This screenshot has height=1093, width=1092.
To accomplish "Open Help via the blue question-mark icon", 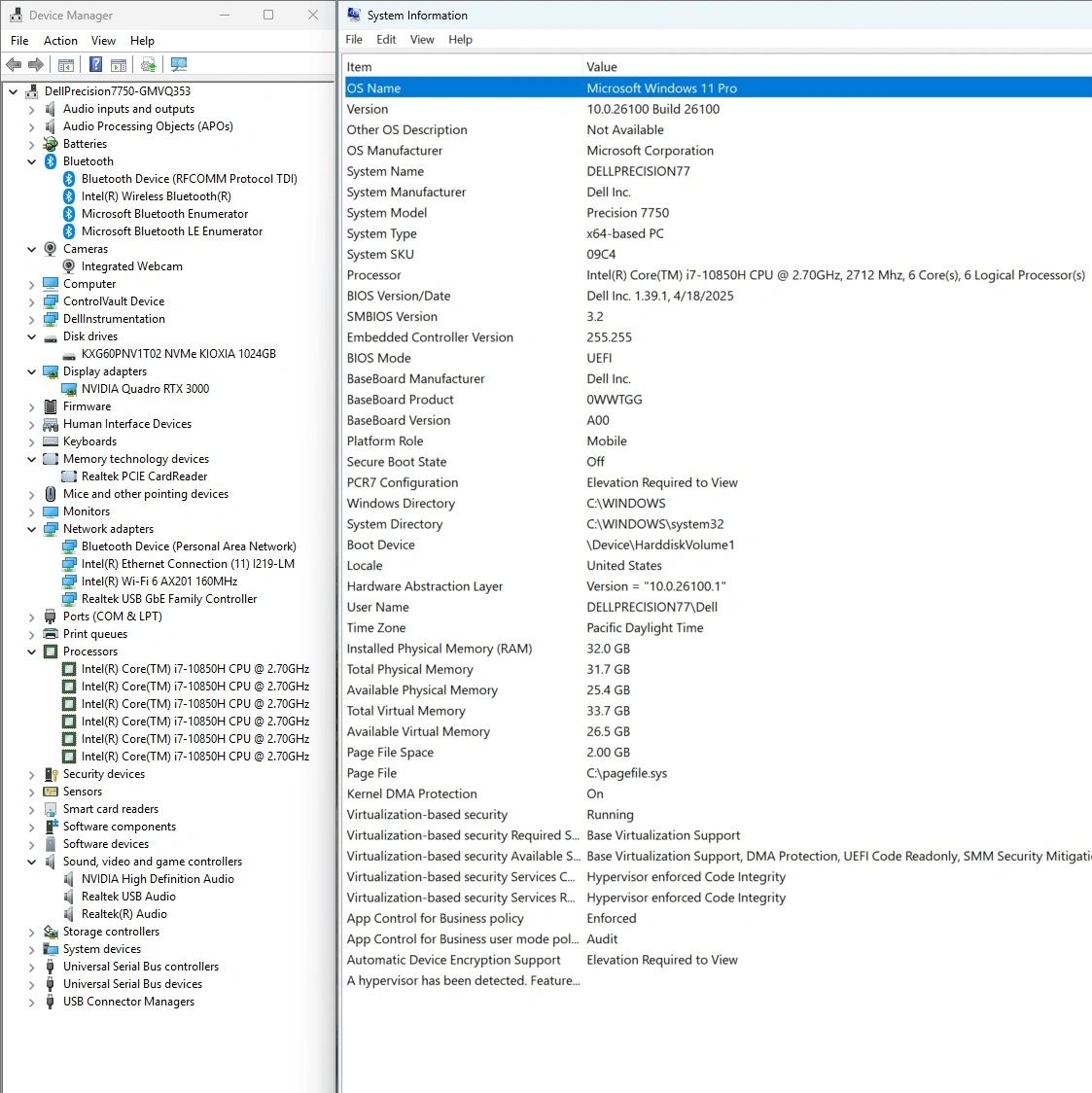I will (96, 65).
